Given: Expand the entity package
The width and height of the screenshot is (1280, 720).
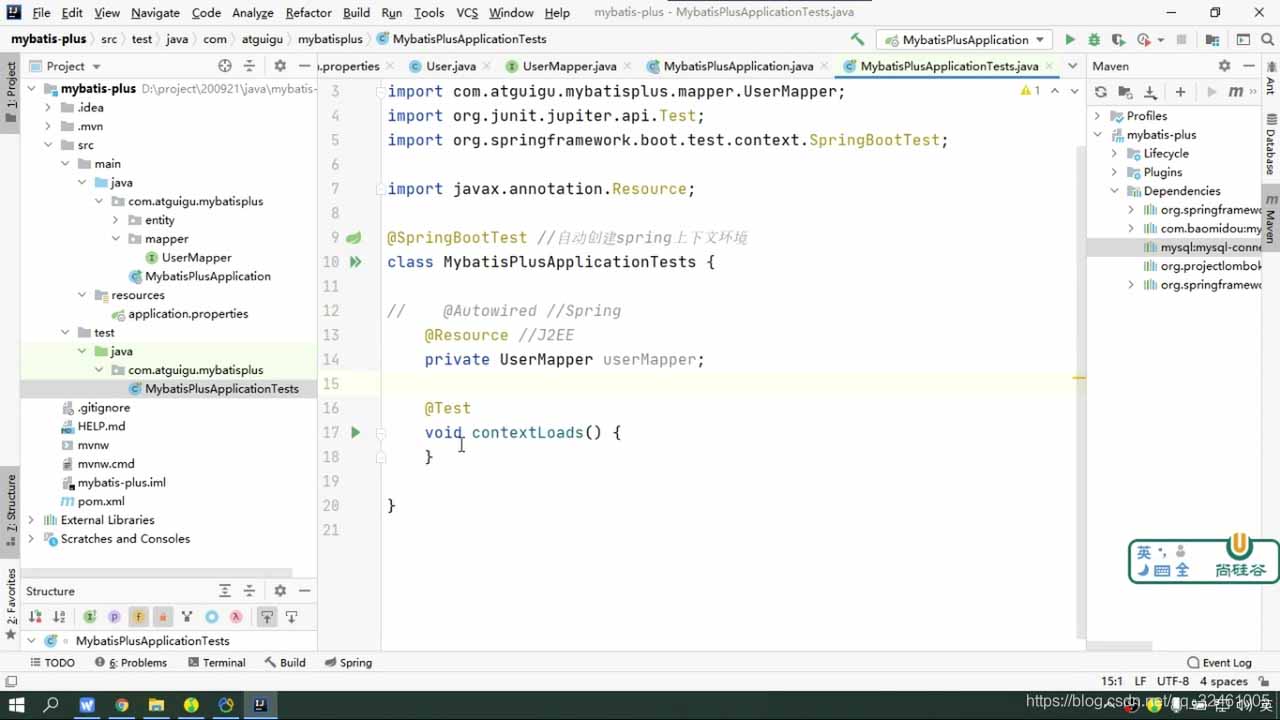Looking at the screenshot, I should [x=116, y=220].
